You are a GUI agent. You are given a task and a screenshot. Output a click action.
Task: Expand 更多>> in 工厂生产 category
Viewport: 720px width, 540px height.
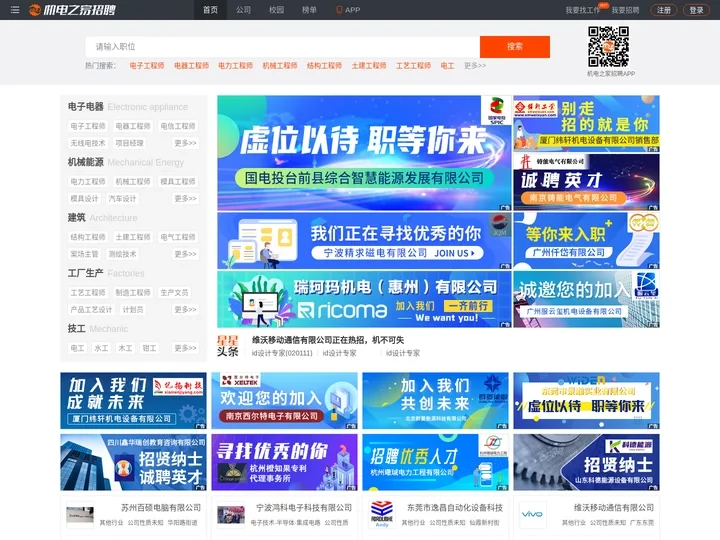(x=186, y=309)
